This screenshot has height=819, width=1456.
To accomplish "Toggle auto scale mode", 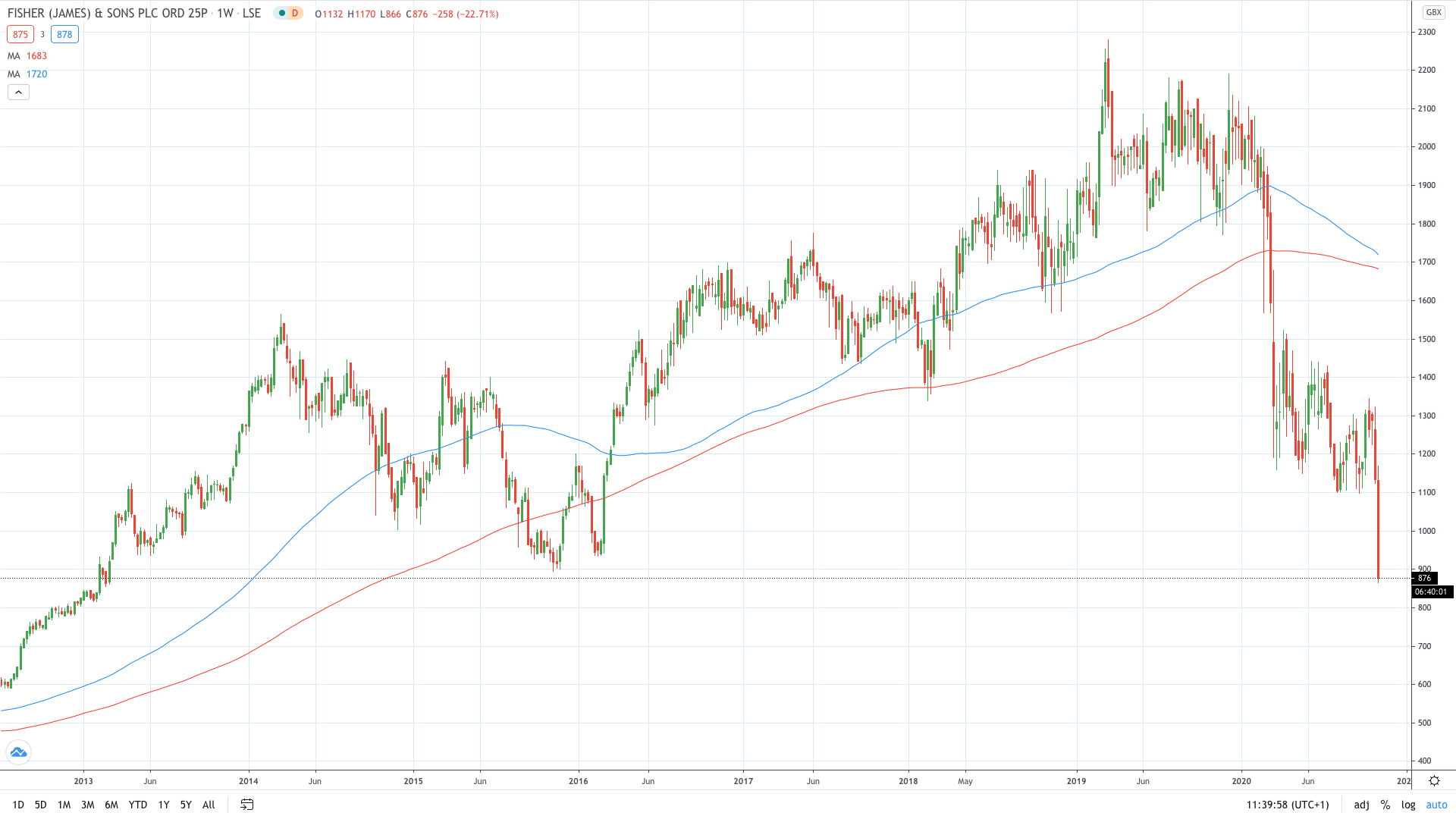I will click(1437, 805).
